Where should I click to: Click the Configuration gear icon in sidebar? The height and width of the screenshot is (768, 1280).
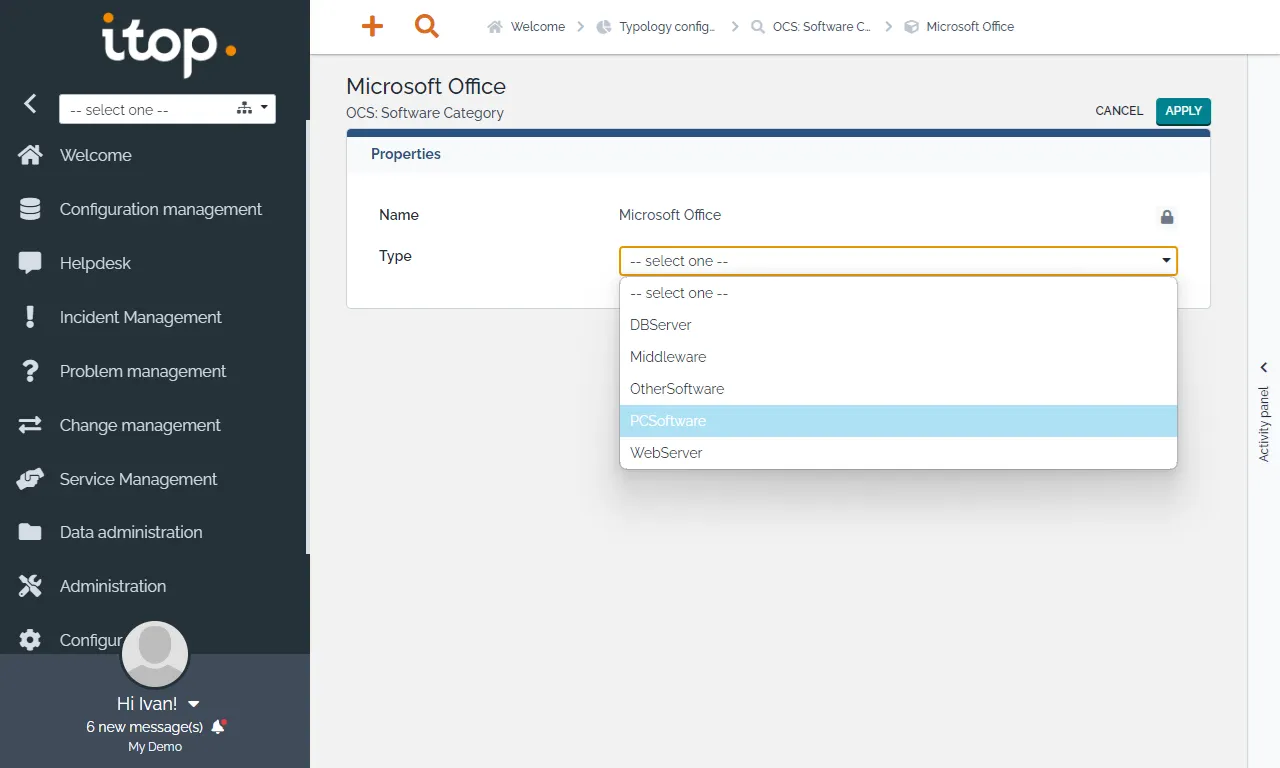[x=30, y=640]
